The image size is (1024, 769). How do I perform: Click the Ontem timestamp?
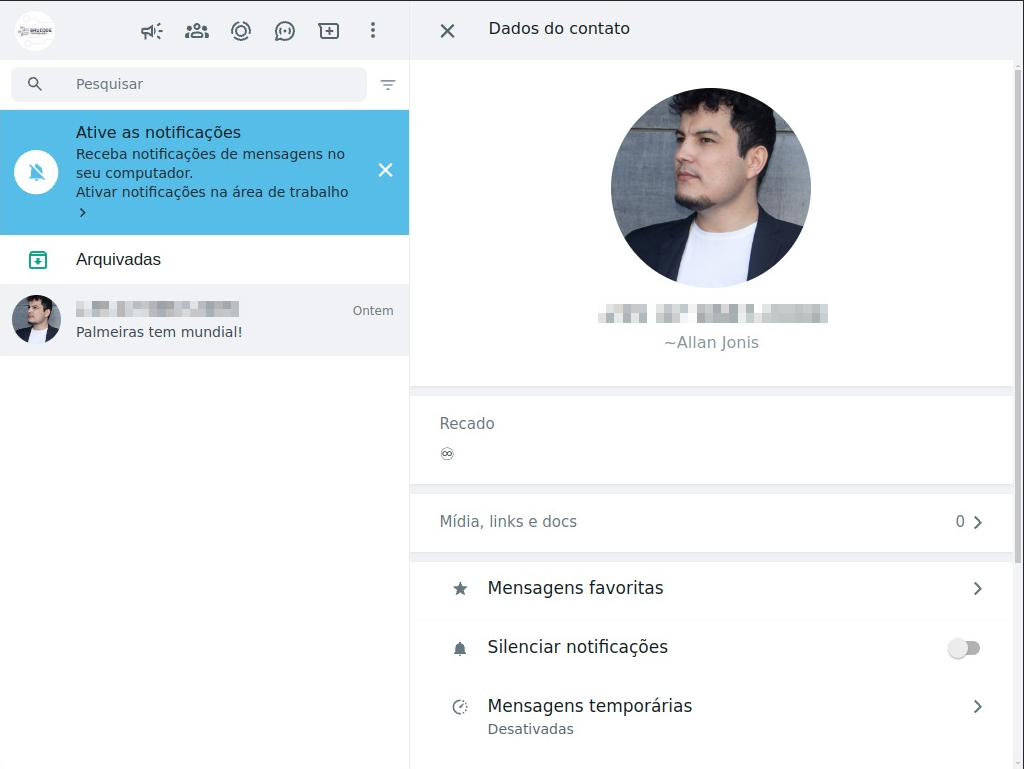tap(373, 311)
